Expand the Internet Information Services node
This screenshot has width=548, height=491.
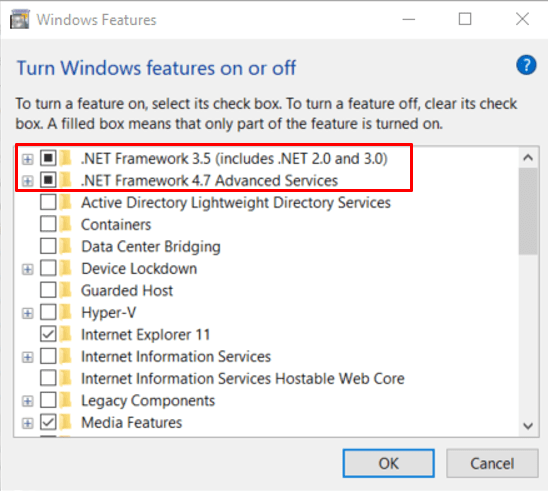[28, 357]
